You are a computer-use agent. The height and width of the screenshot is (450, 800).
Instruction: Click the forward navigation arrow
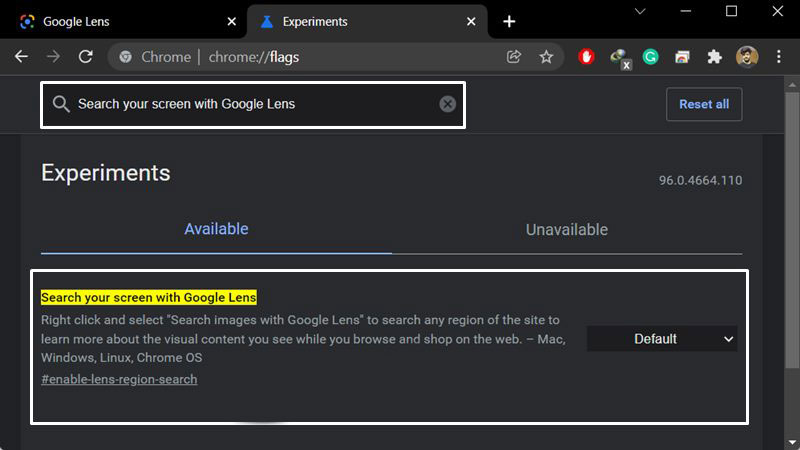(x=53, y=57)
